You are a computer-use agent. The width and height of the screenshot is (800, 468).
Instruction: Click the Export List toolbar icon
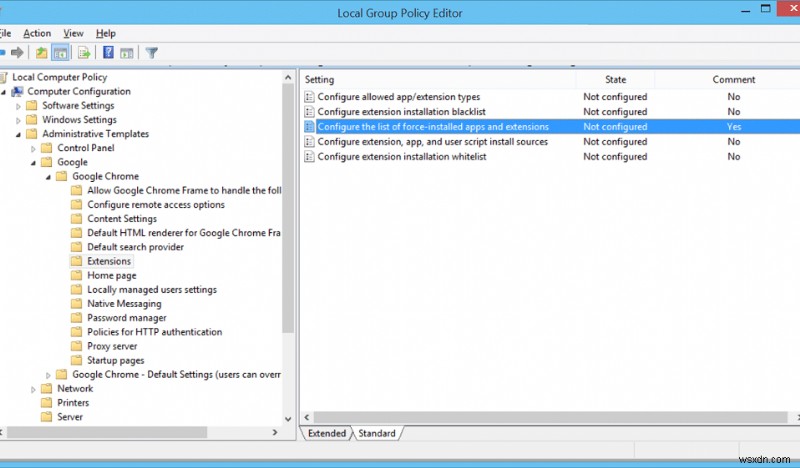84,53
